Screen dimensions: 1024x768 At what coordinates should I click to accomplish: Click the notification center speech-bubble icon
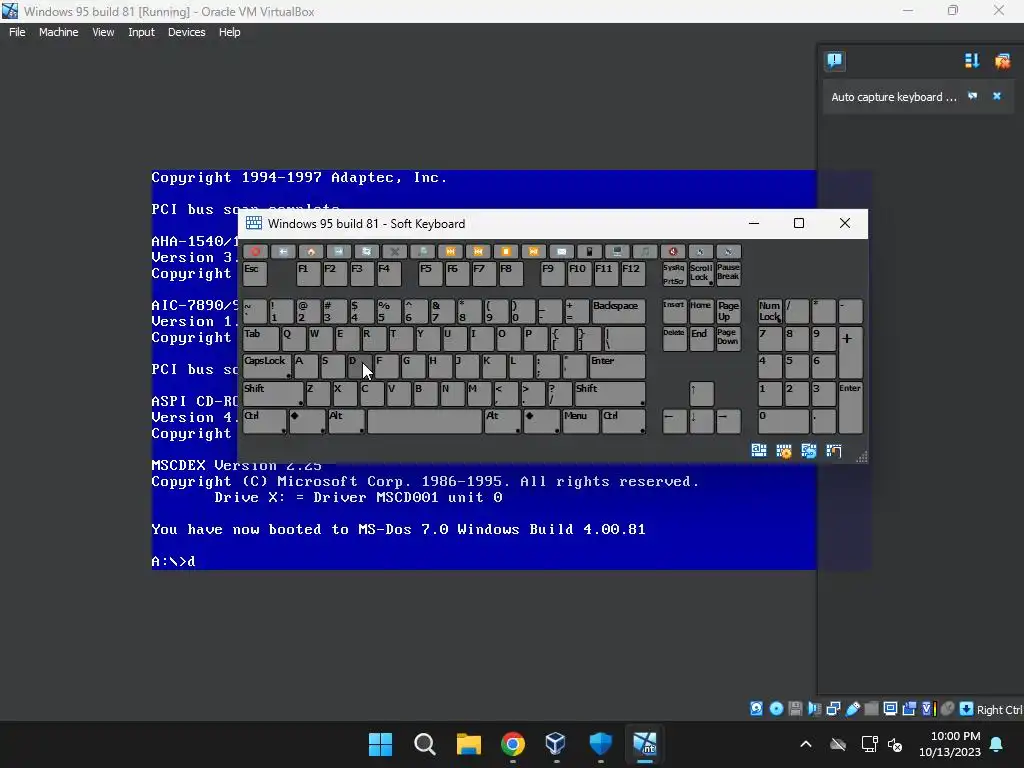(835, 61)
